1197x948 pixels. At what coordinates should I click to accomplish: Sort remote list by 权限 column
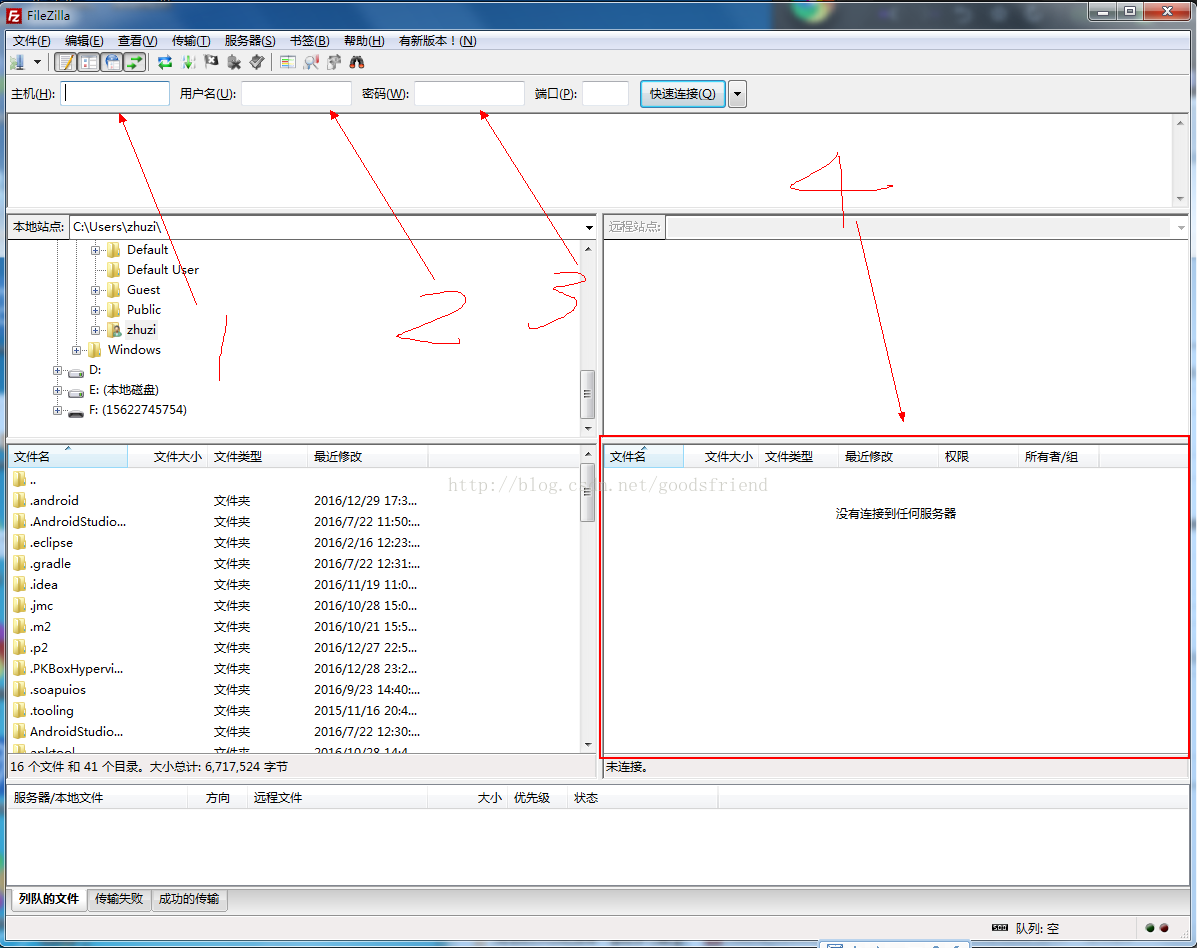click(978, 456)
